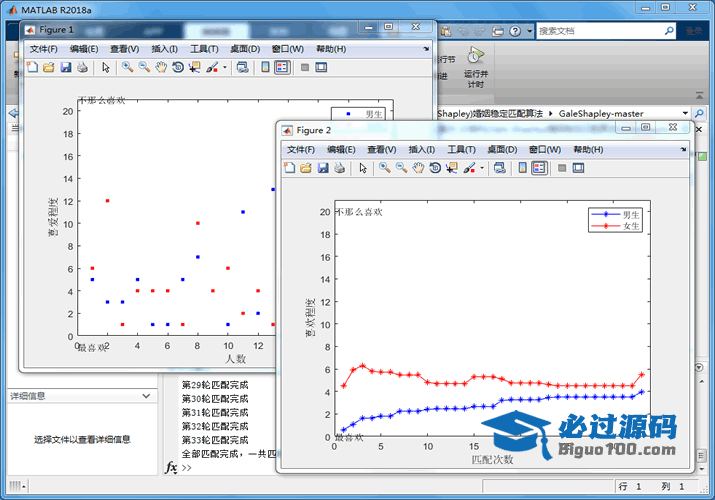Click the Data Cursor tool in Figure 2
Image resolution: width=715 pixels, height=500 pixels.
tap(452, 168)
